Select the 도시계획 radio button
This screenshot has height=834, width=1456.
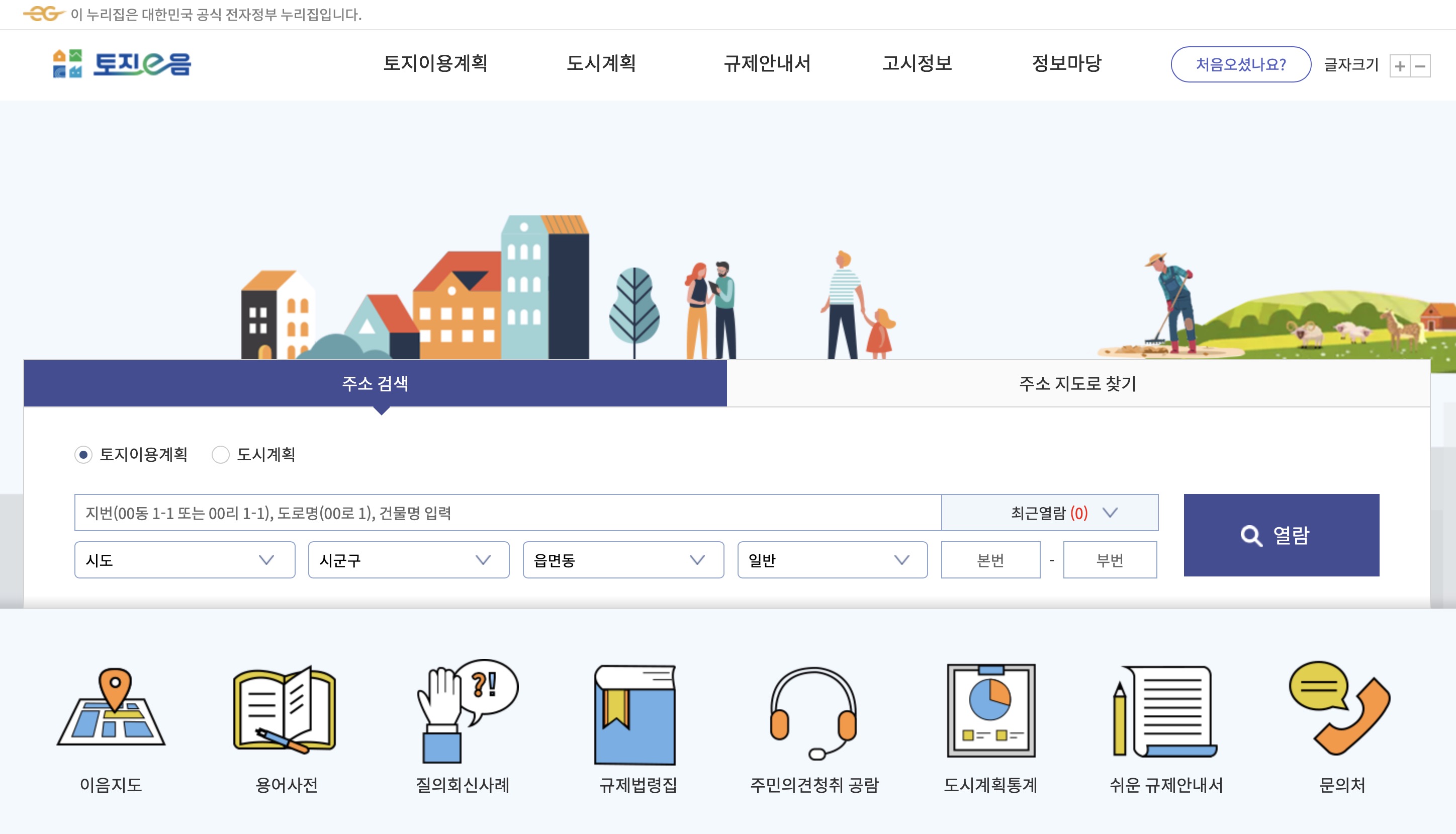220,455
